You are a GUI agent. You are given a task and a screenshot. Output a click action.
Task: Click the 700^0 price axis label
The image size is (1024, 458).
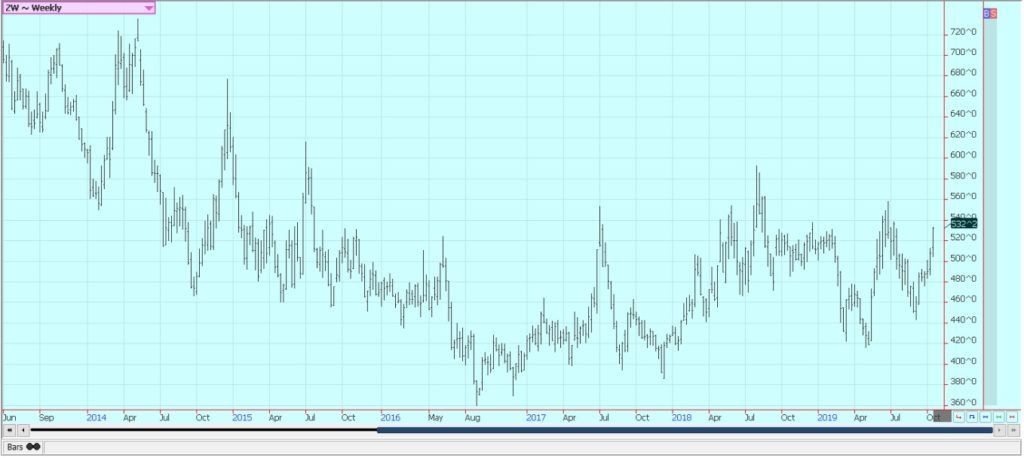coord(963,52)
